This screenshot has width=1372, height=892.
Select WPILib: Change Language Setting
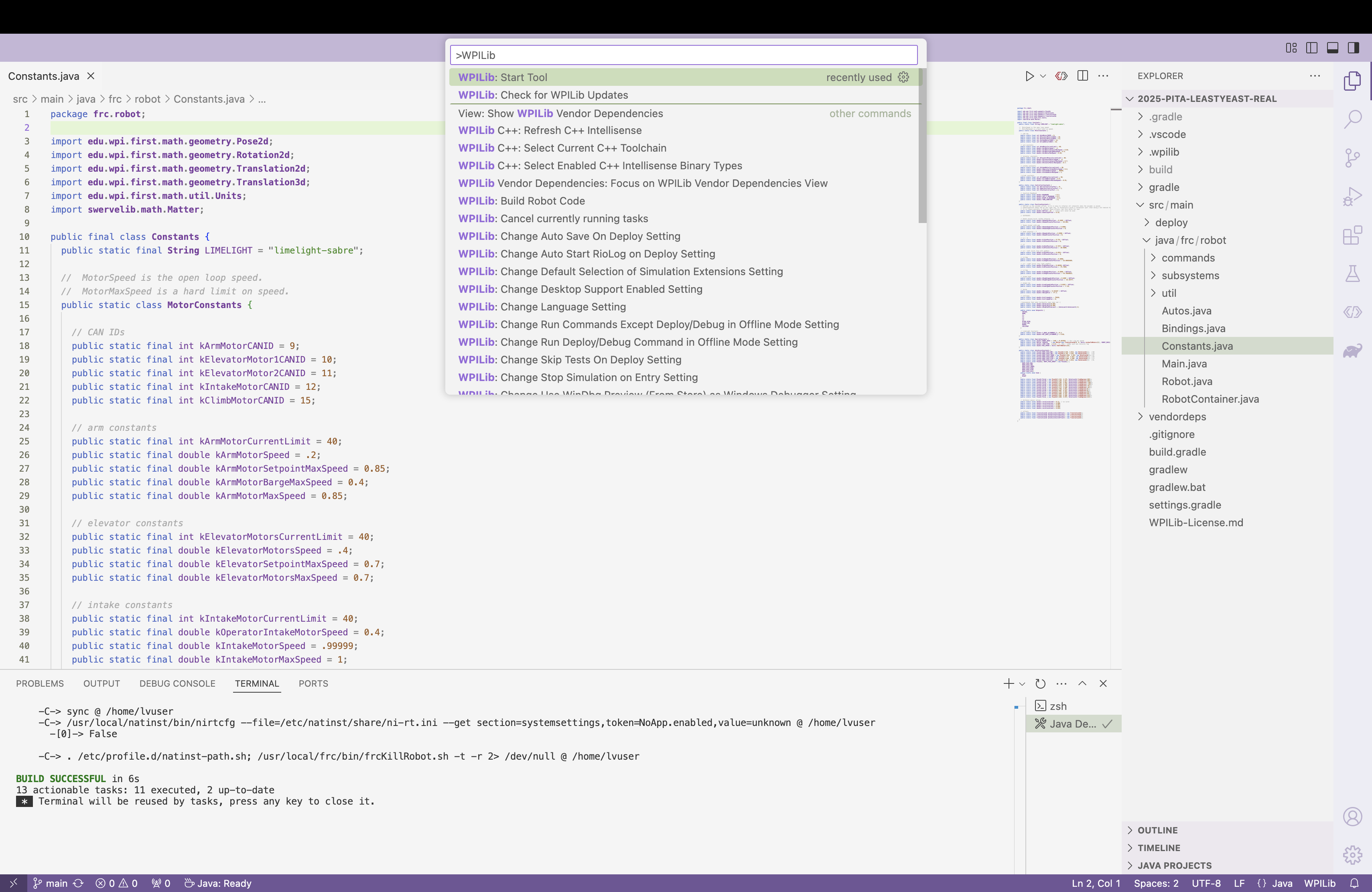pos(684,306)
